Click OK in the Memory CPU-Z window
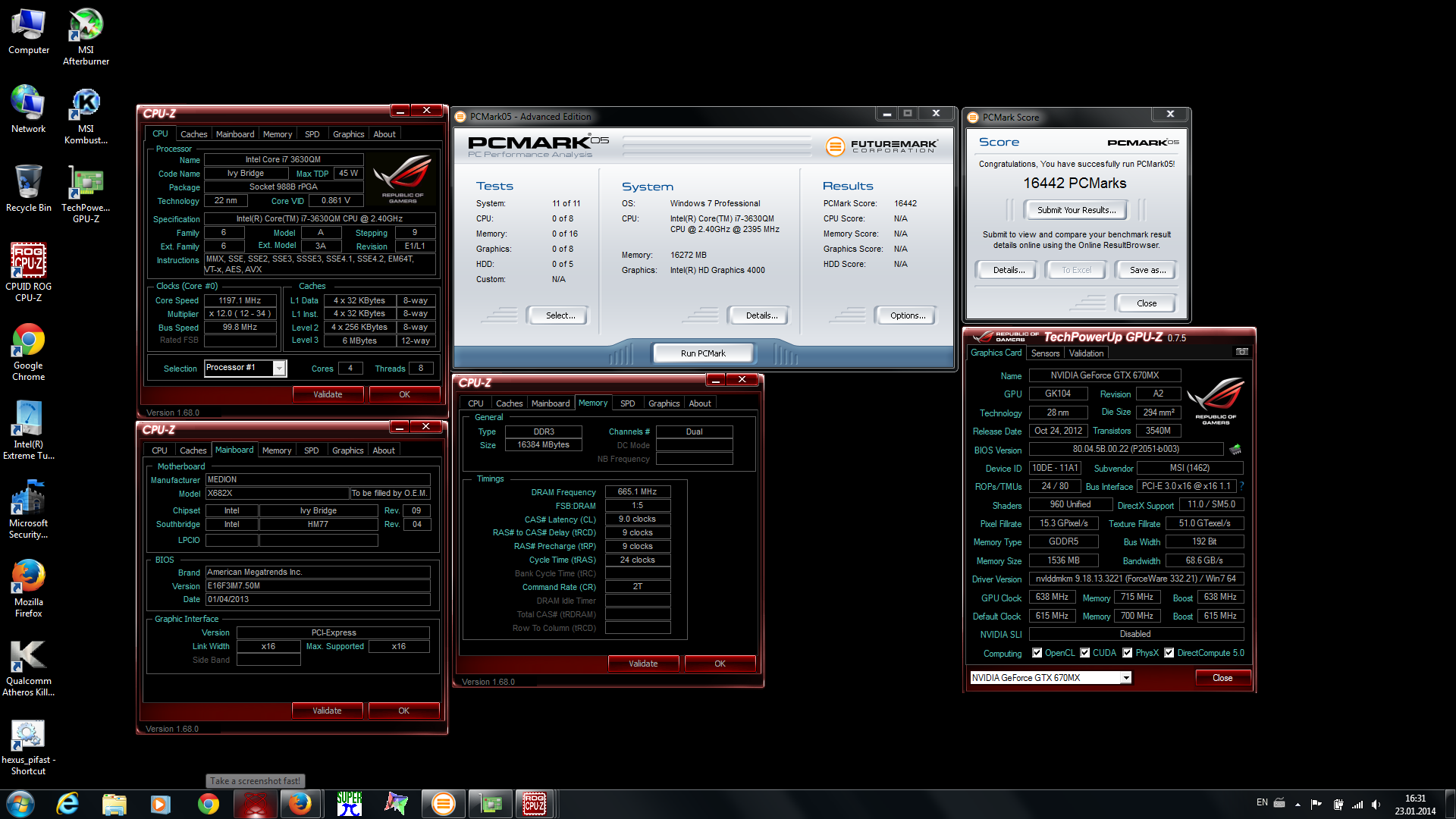 pos(720,664)
